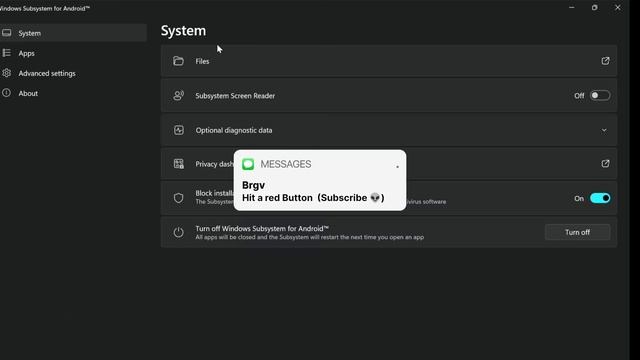Click the Optional diagnostic data icon
This screenshot has height=360, width=640.
(x=179, y=130)
